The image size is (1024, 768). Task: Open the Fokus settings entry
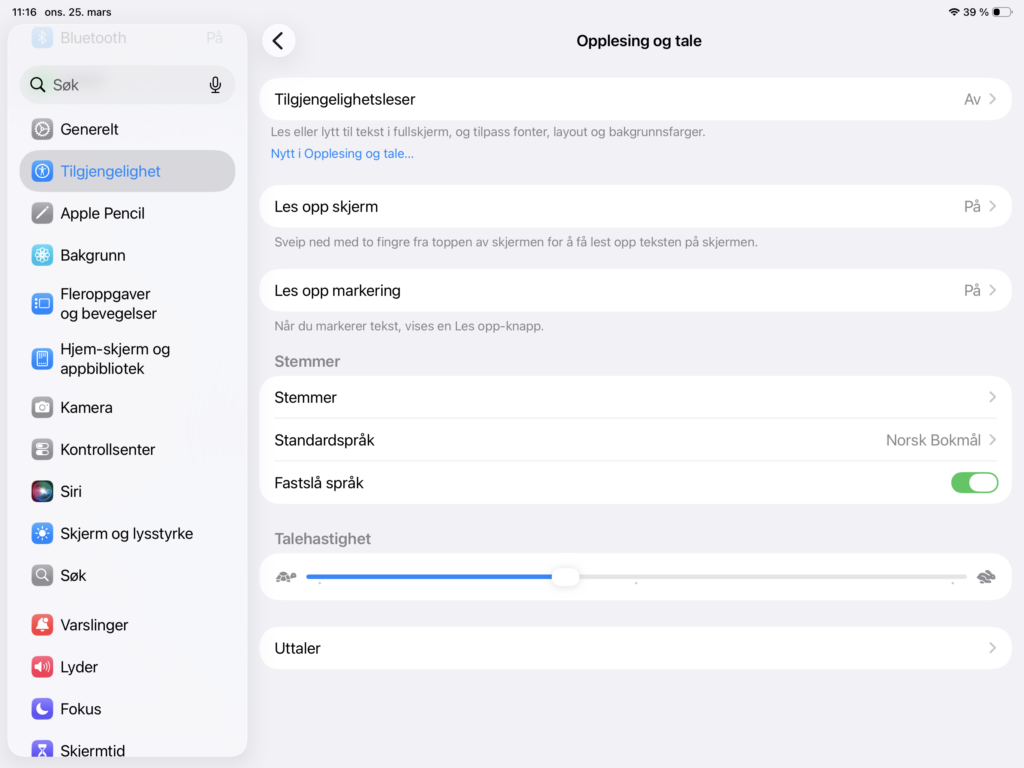[127, 709]
